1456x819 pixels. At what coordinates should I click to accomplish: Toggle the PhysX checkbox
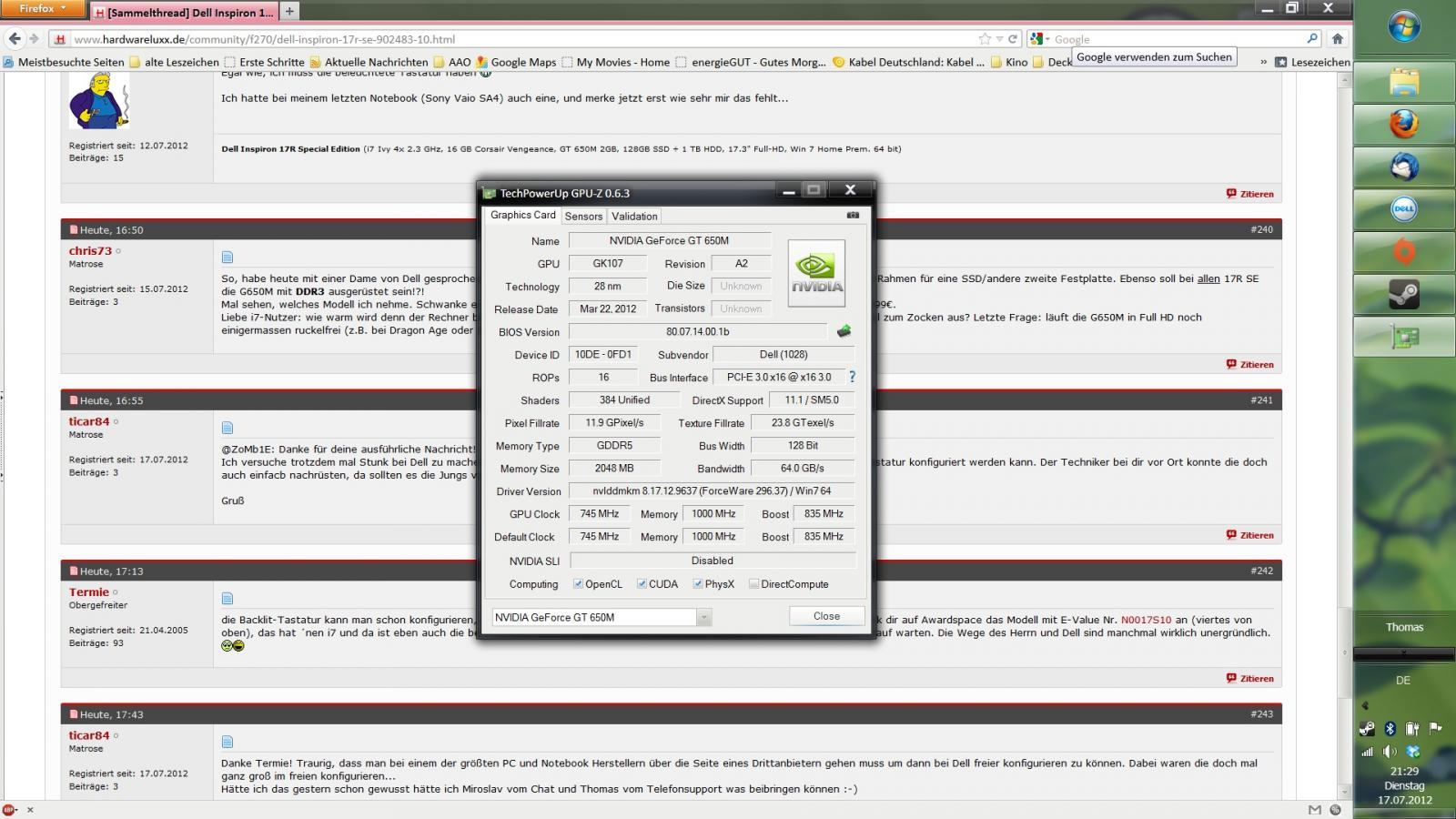click(698, 584)
